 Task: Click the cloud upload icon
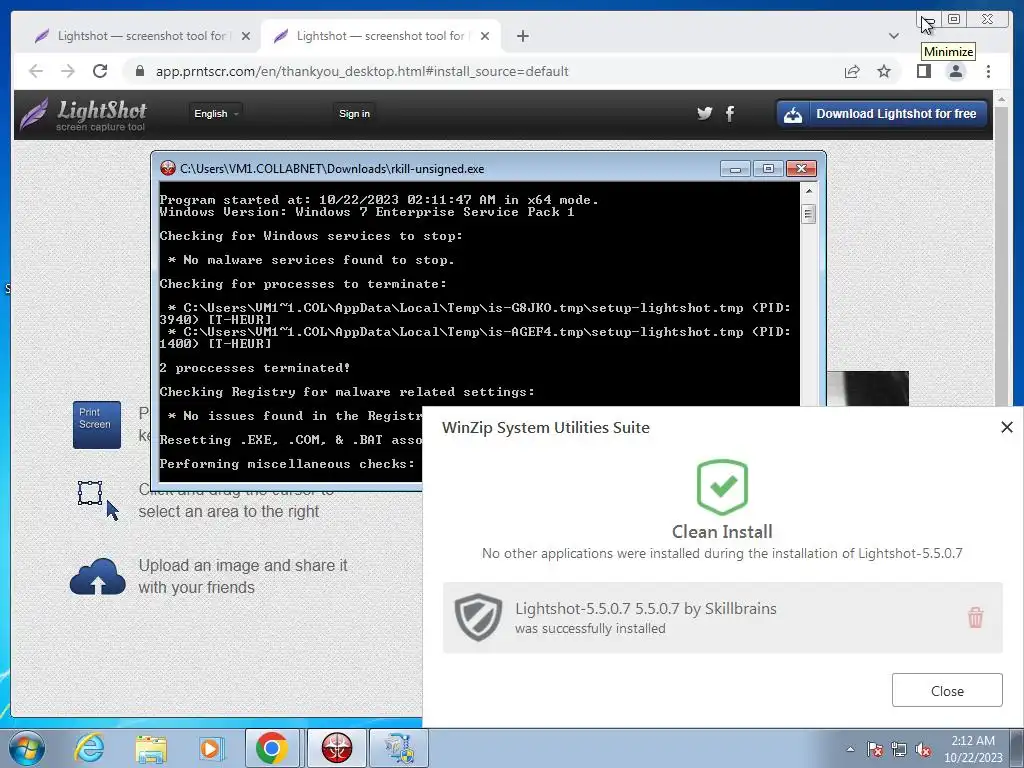[97, 577]
